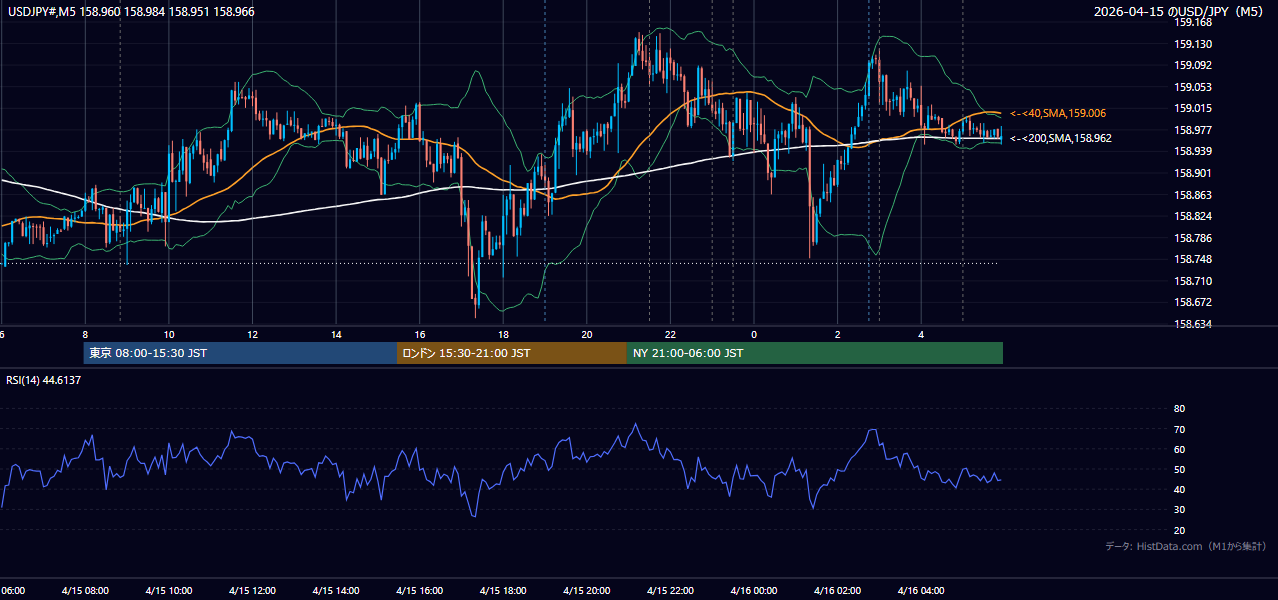This screenshot has width=1278, height=600.
Task: Click hour marker 12 under price chart
Action: 253,335
